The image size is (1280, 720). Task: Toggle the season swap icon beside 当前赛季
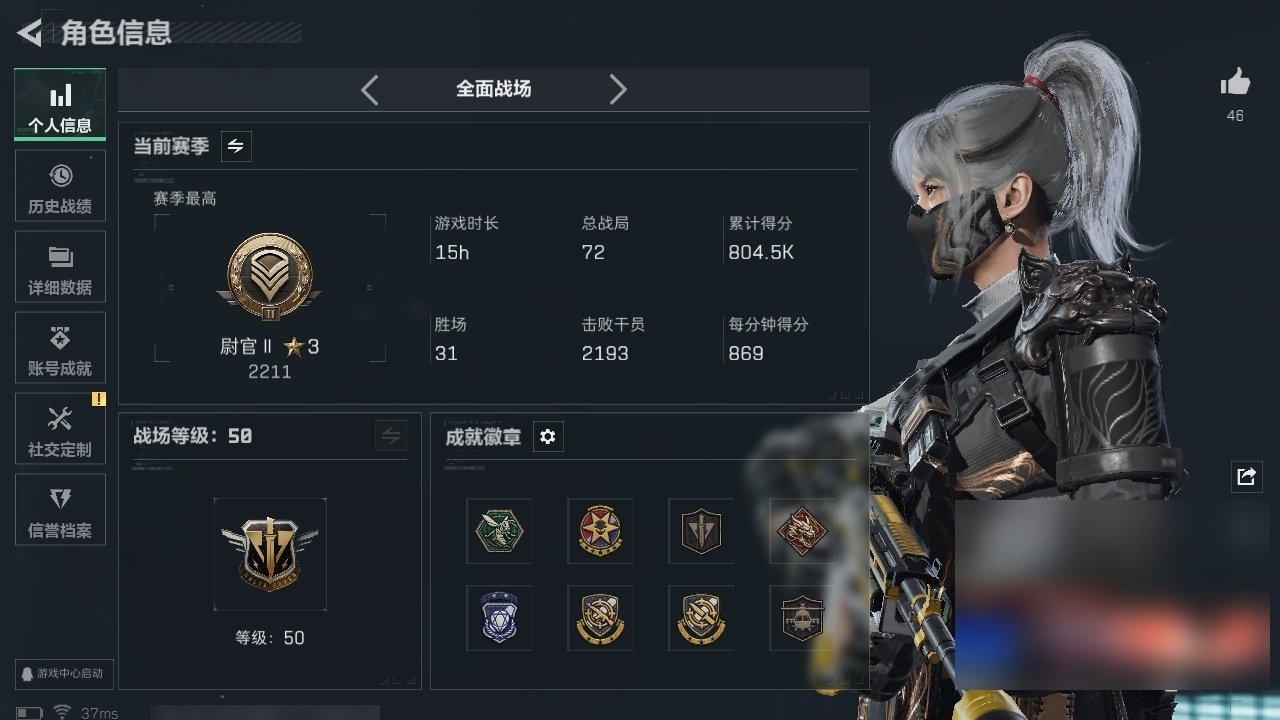236,146
